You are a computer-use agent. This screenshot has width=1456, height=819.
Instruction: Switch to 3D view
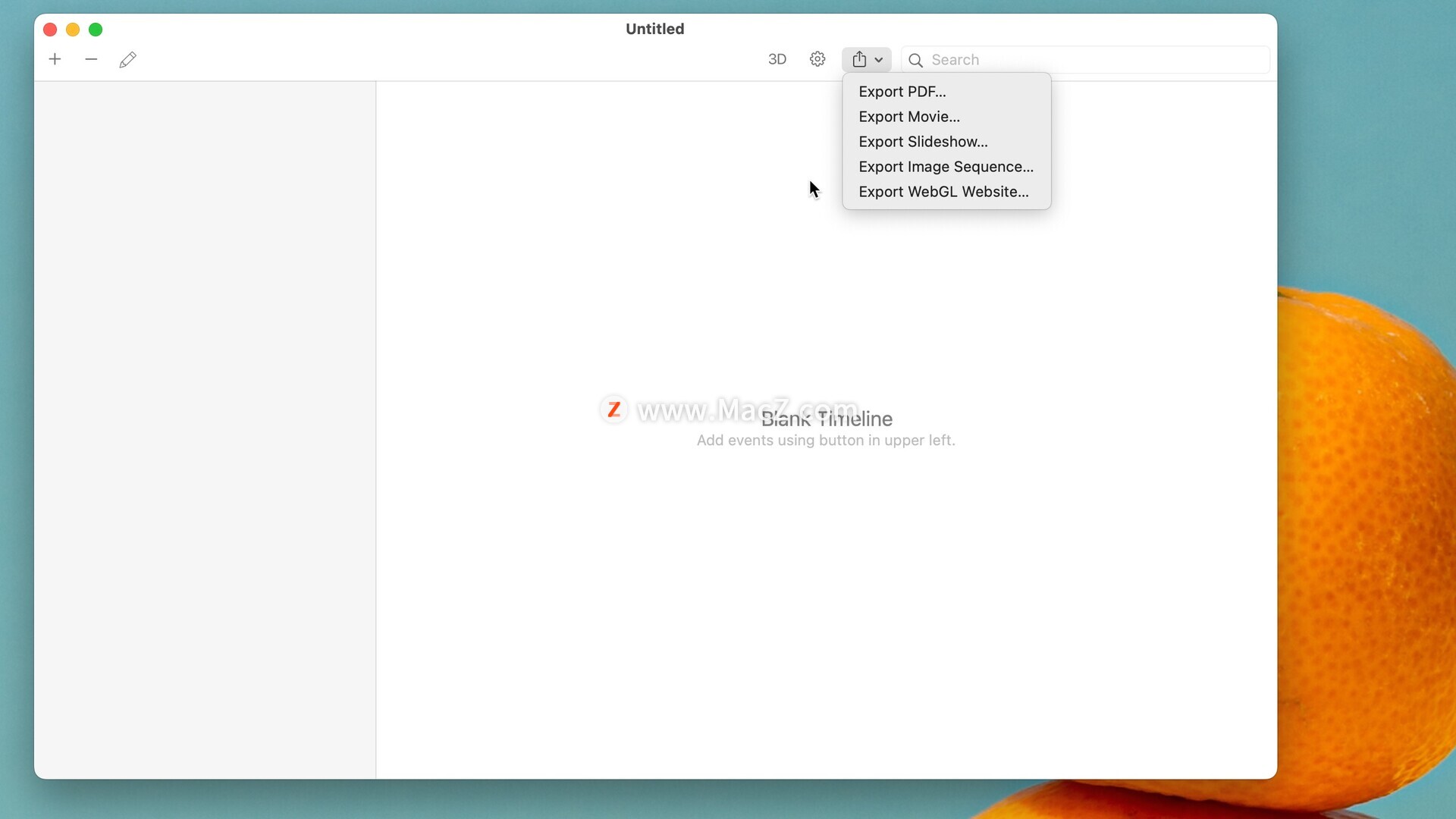click(x=777, y=59)
